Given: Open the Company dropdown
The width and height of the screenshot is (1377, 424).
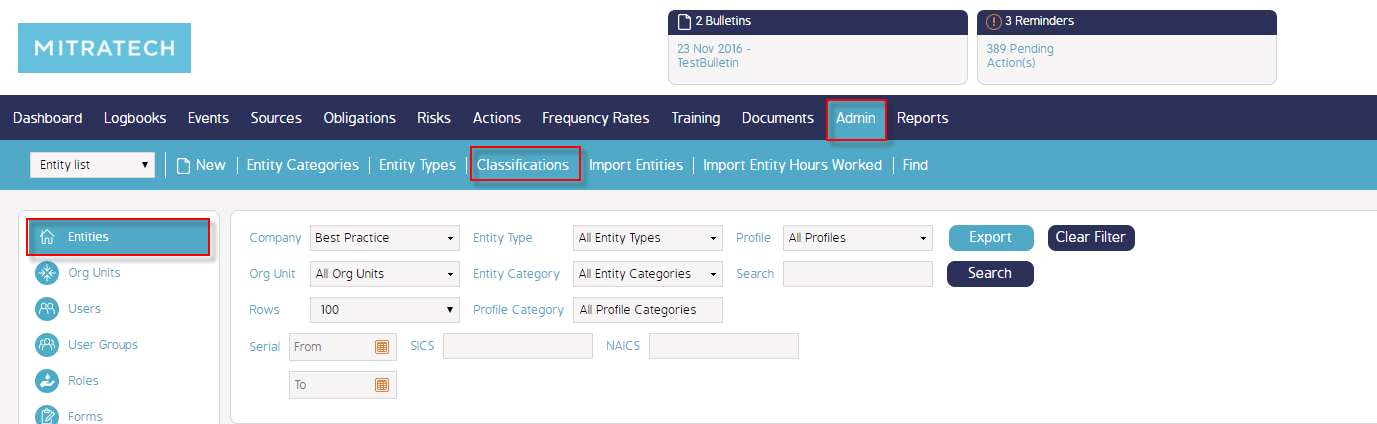Looking at the screenshot, I should click(x=385, y=238).
